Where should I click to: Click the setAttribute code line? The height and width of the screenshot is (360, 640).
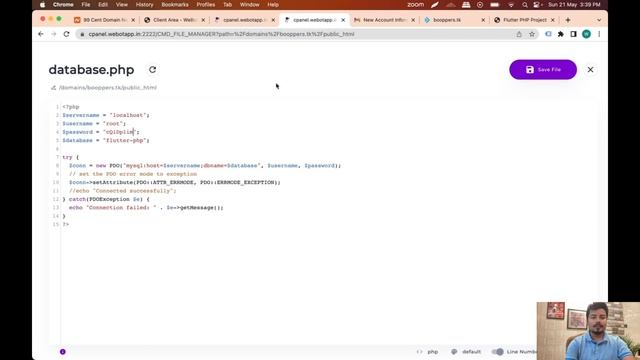pyautogui.click(x=175, y=182)
